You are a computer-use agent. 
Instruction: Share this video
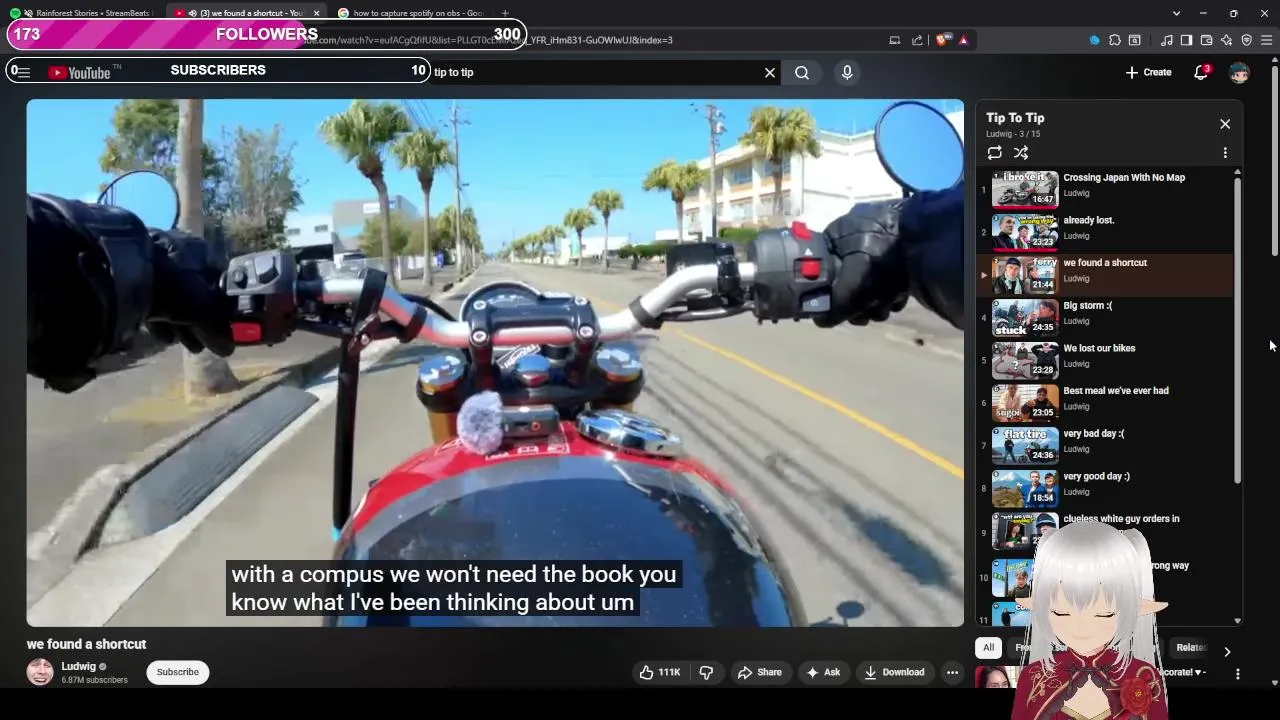click(x=760, y=672)
